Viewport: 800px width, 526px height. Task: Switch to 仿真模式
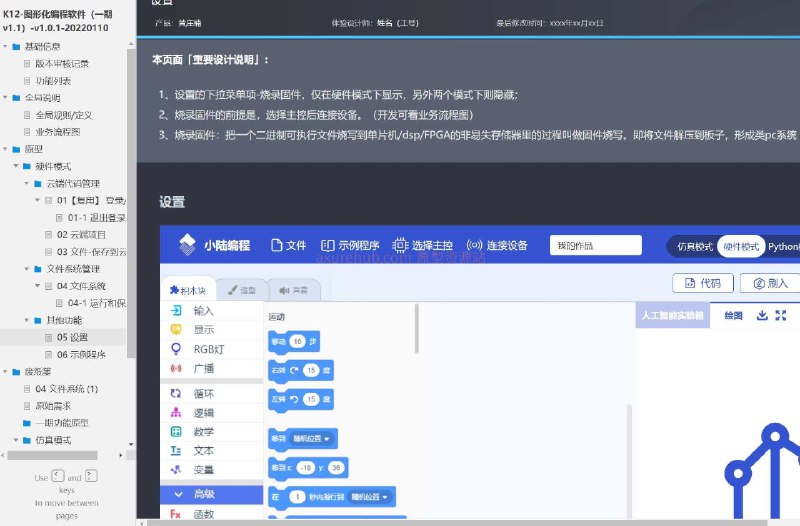694,247
